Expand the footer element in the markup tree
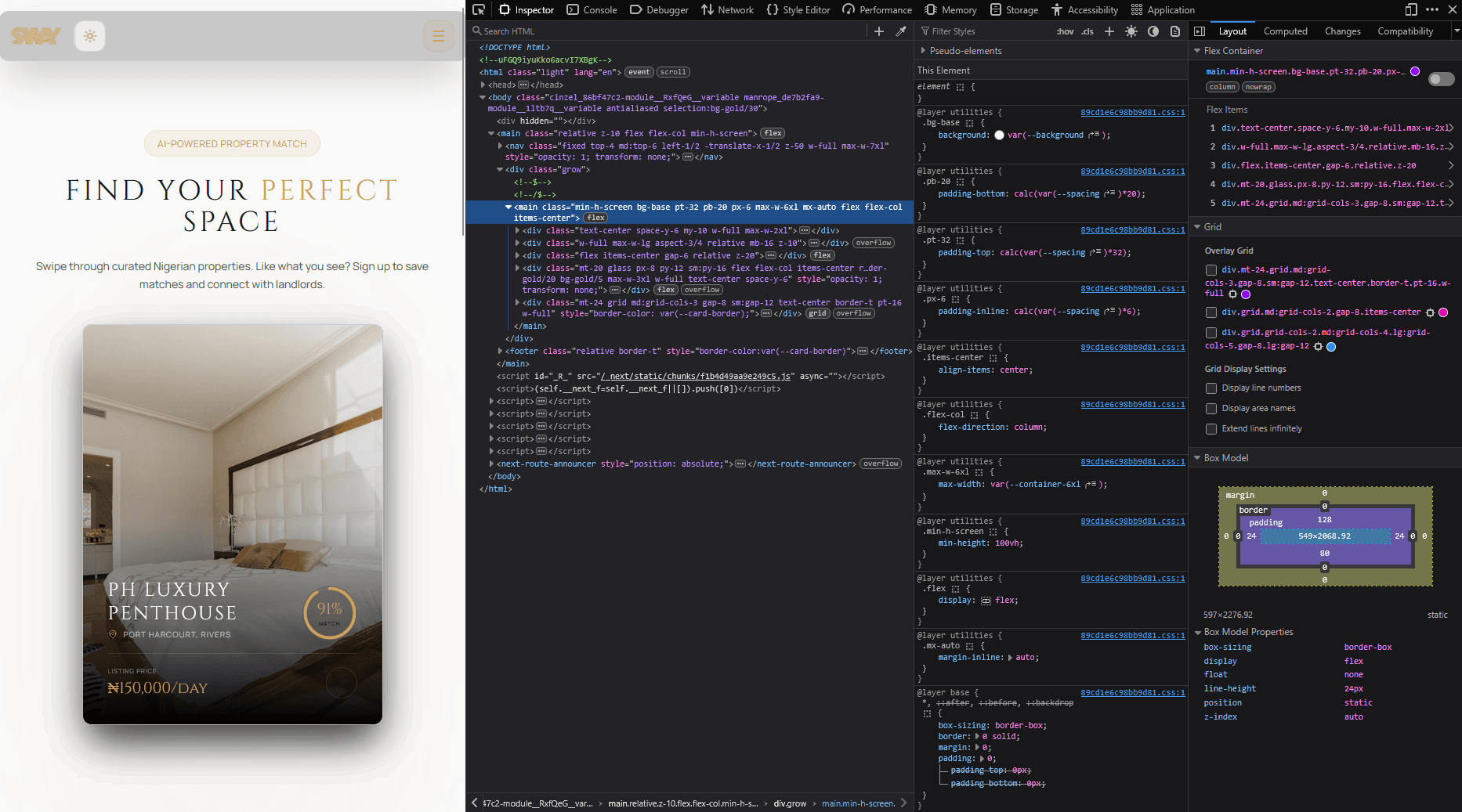 [x=501, y=351]
